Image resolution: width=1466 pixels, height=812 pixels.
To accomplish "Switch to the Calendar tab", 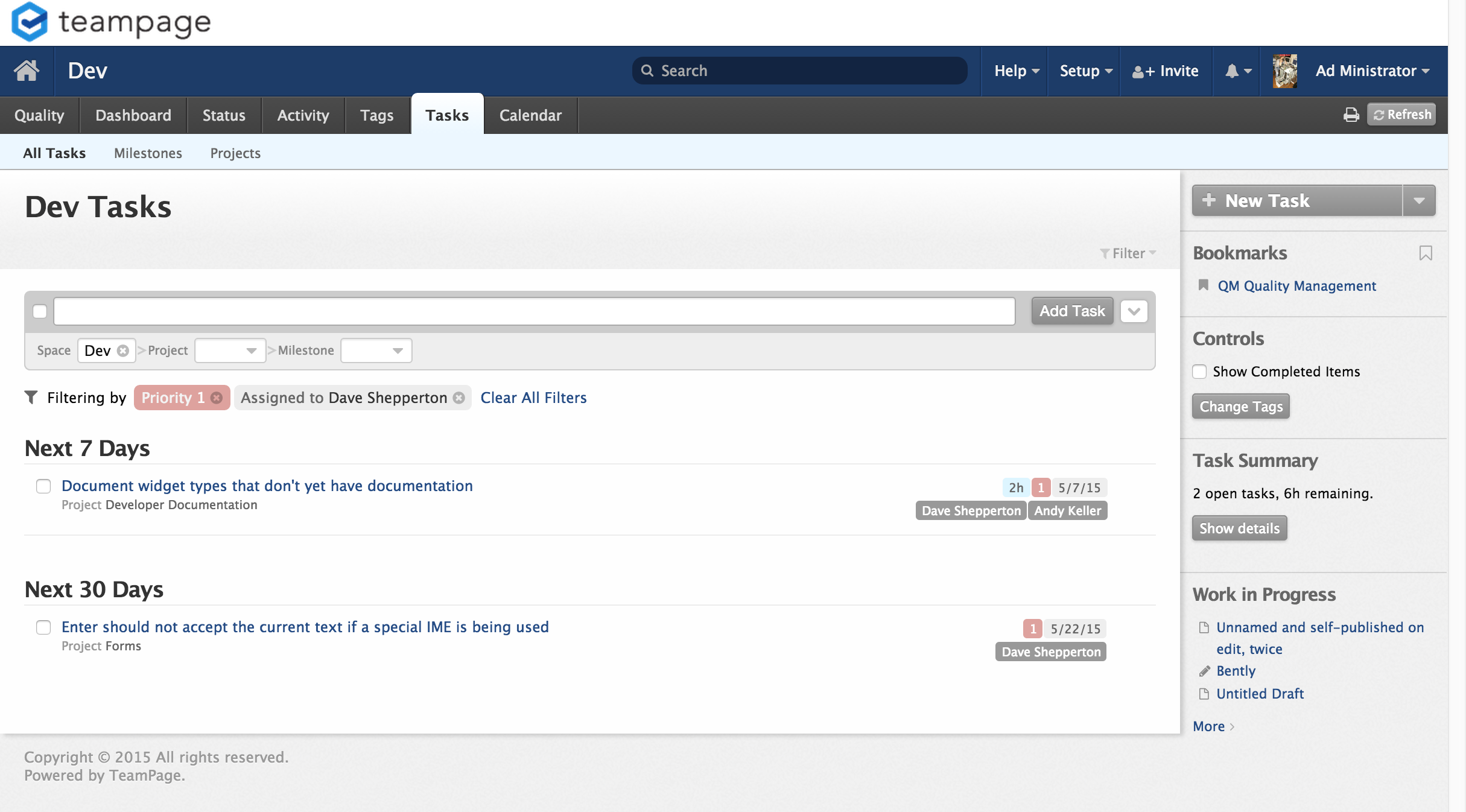I will pyautogui.click(x=530, y=115).
